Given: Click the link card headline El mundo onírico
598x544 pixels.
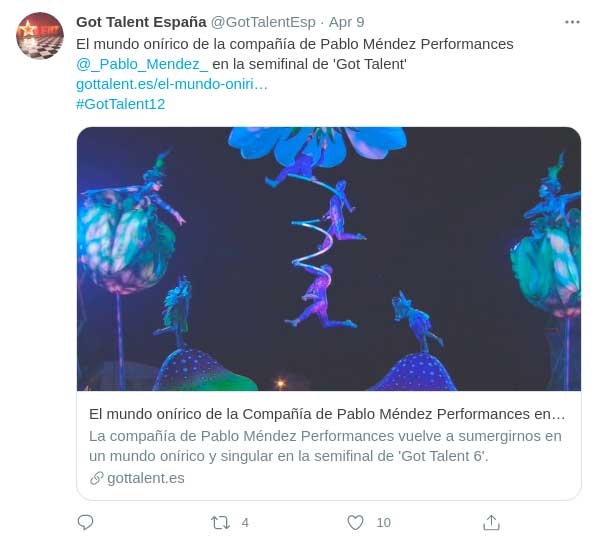Looking at the screenshot, I should tap(327, 414).
